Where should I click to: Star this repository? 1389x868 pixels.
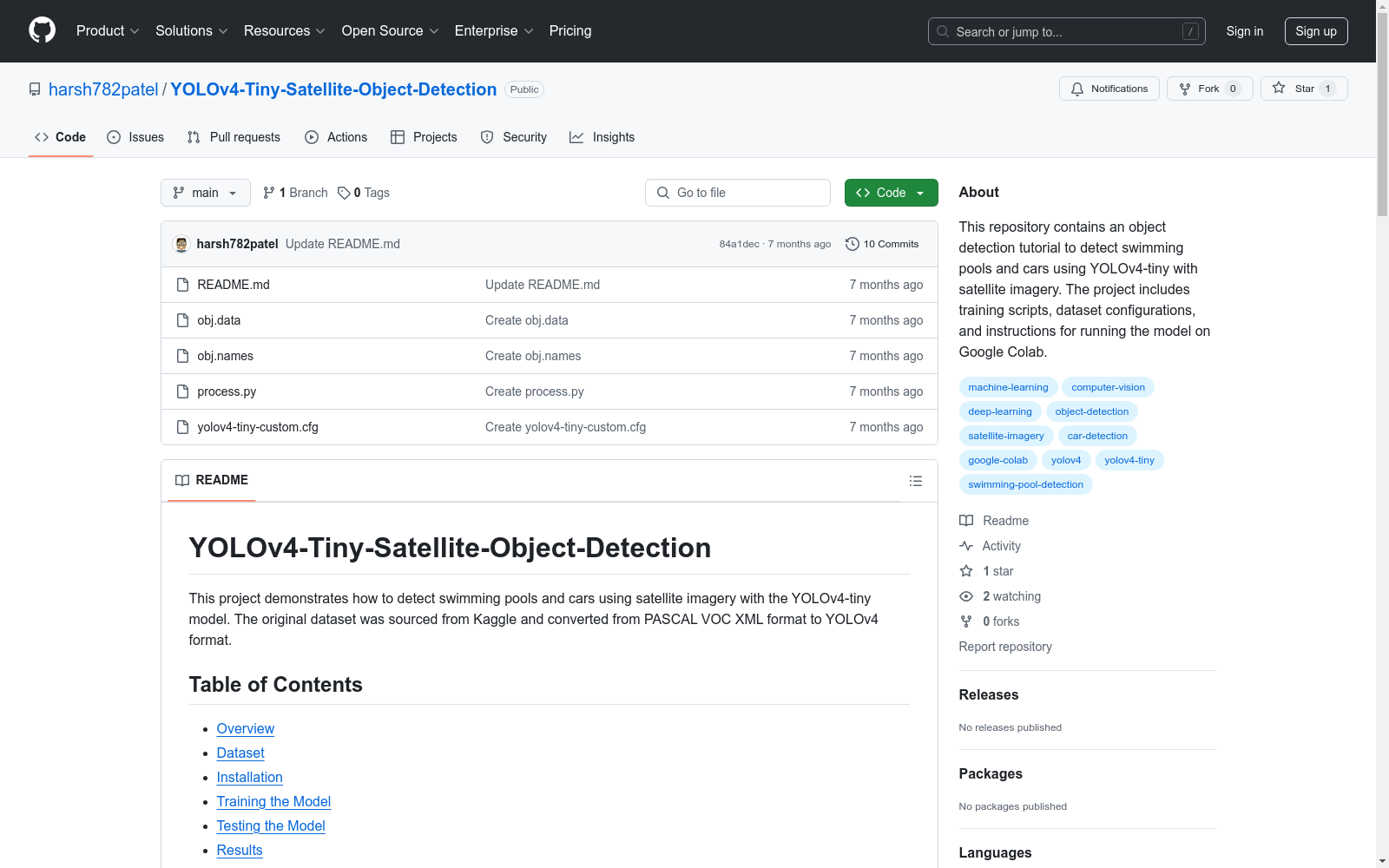click(1304, 89)
